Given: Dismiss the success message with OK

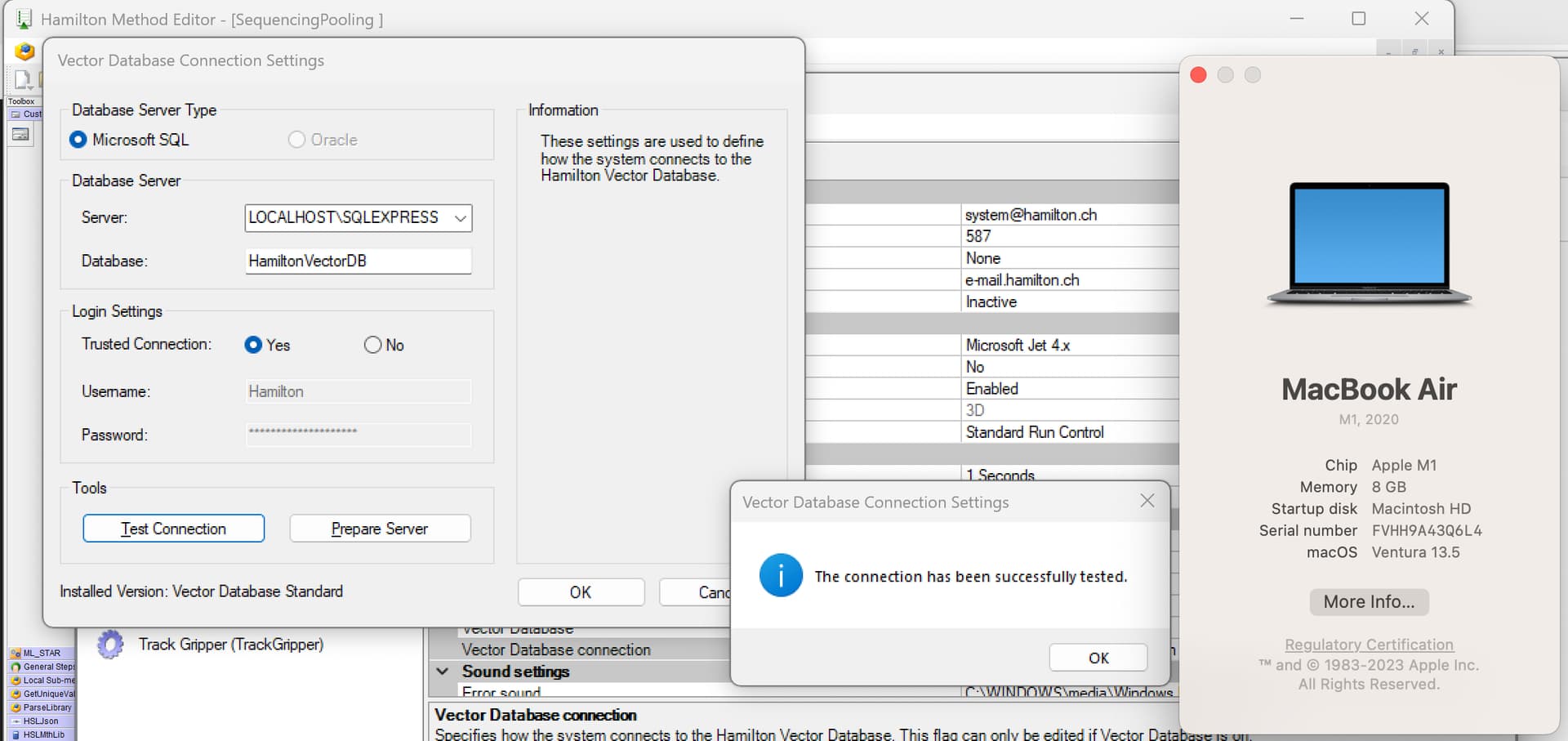Looking at the screenshot, I should (1098, 658).
